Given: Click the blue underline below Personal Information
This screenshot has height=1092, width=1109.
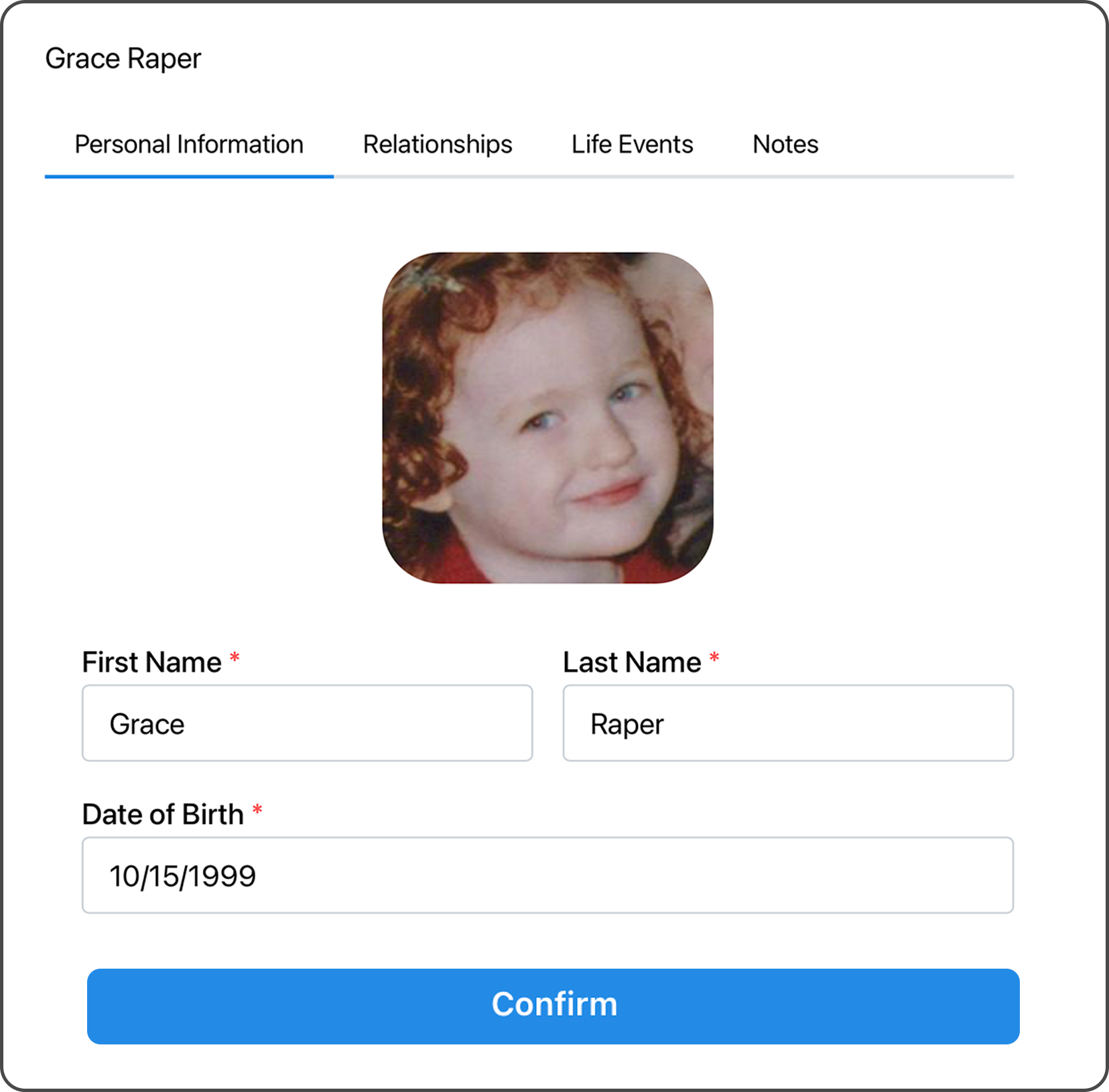Looking at the screenshot, I should [x=189, y=176].
